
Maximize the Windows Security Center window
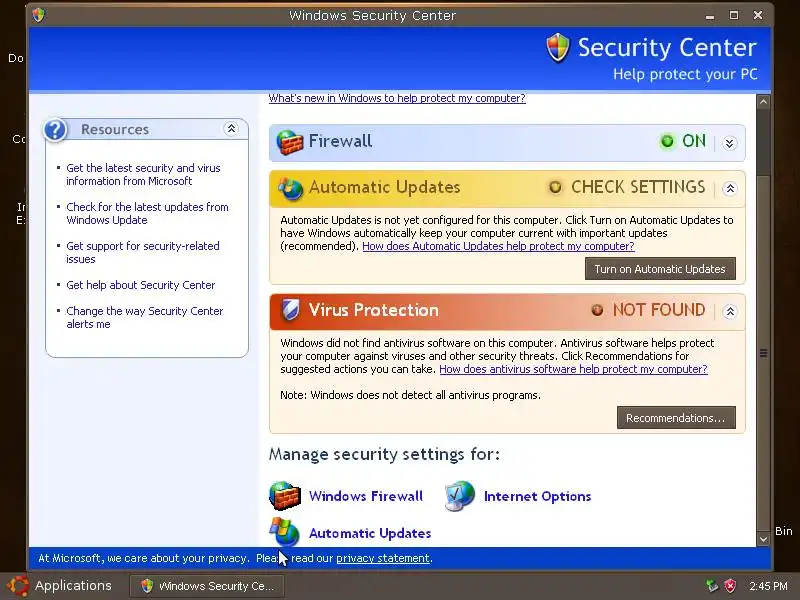(x=734, y=15)
